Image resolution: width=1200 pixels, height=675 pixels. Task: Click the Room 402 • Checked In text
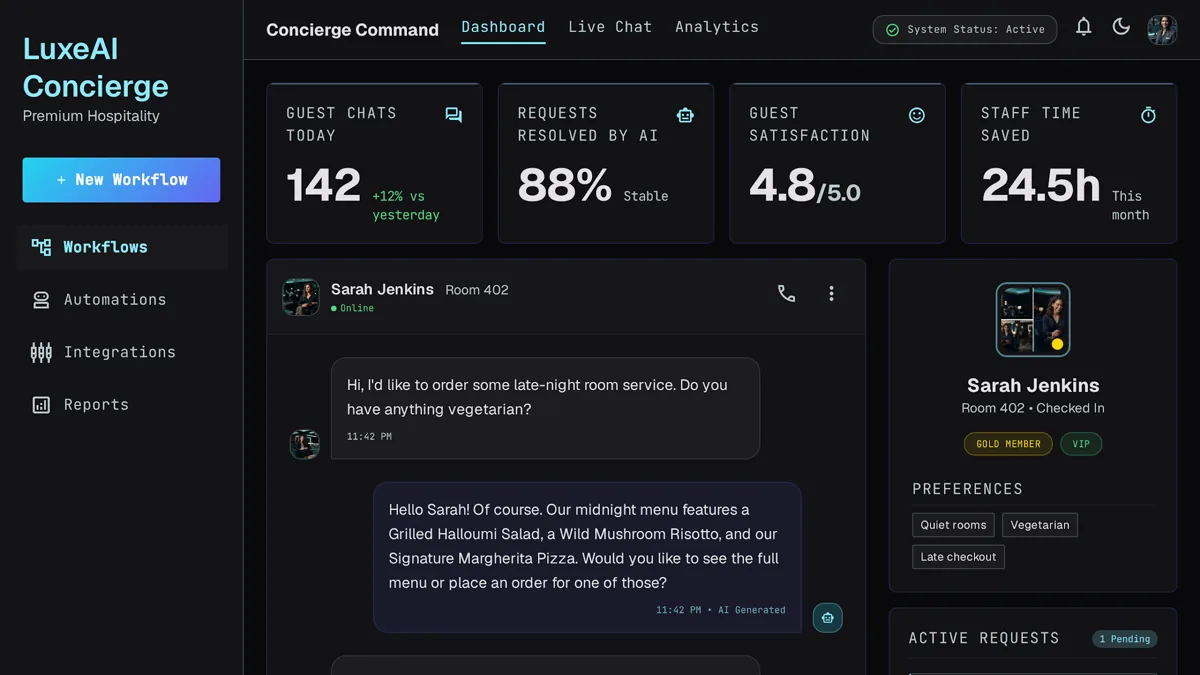click(x=1033, y=408)
